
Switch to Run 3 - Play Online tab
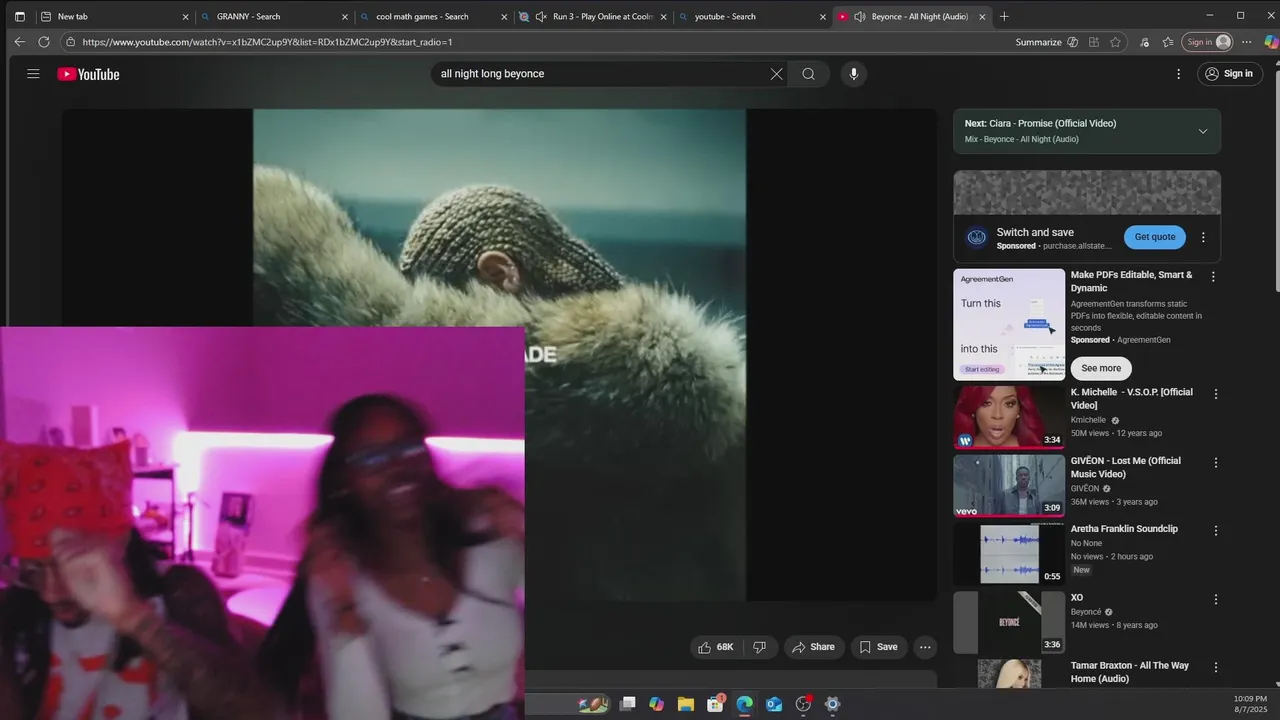(x=593, y=16)
